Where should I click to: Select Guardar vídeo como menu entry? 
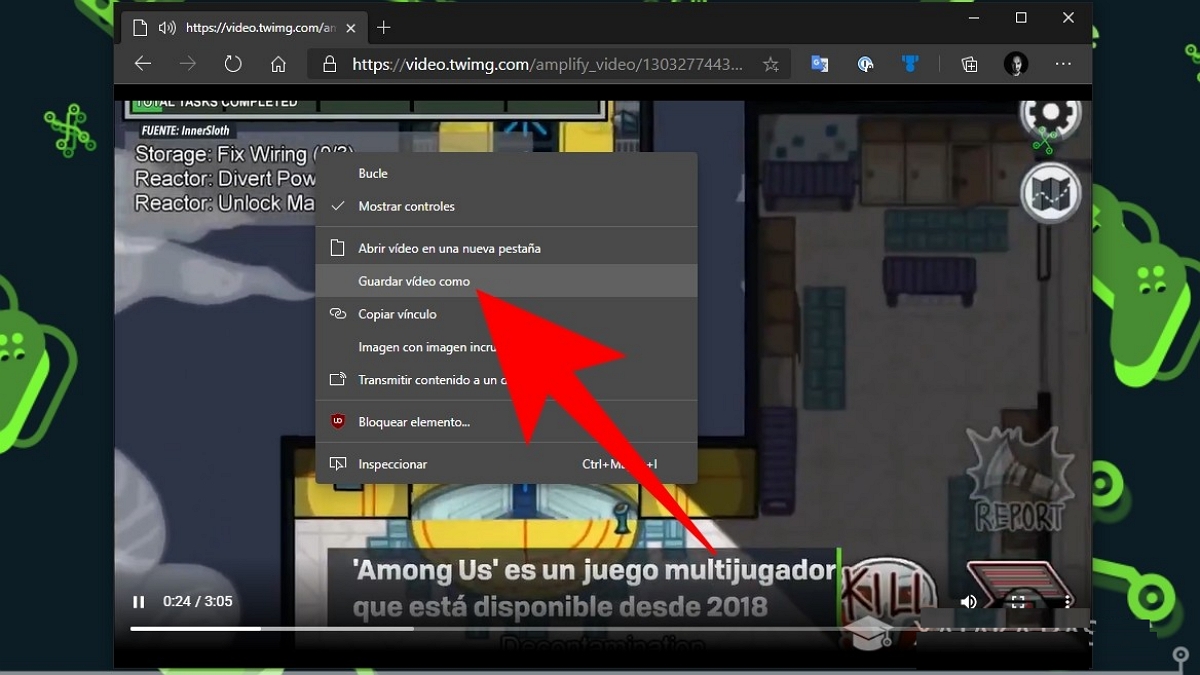tap(506, 281)
